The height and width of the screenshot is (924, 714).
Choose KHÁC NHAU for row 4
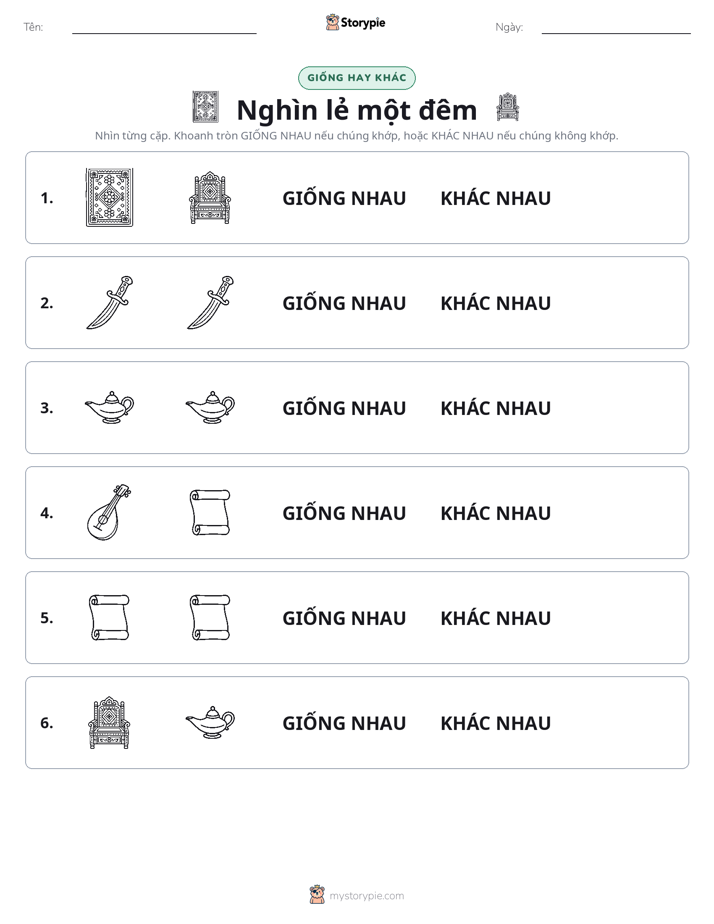pos(495,513)
